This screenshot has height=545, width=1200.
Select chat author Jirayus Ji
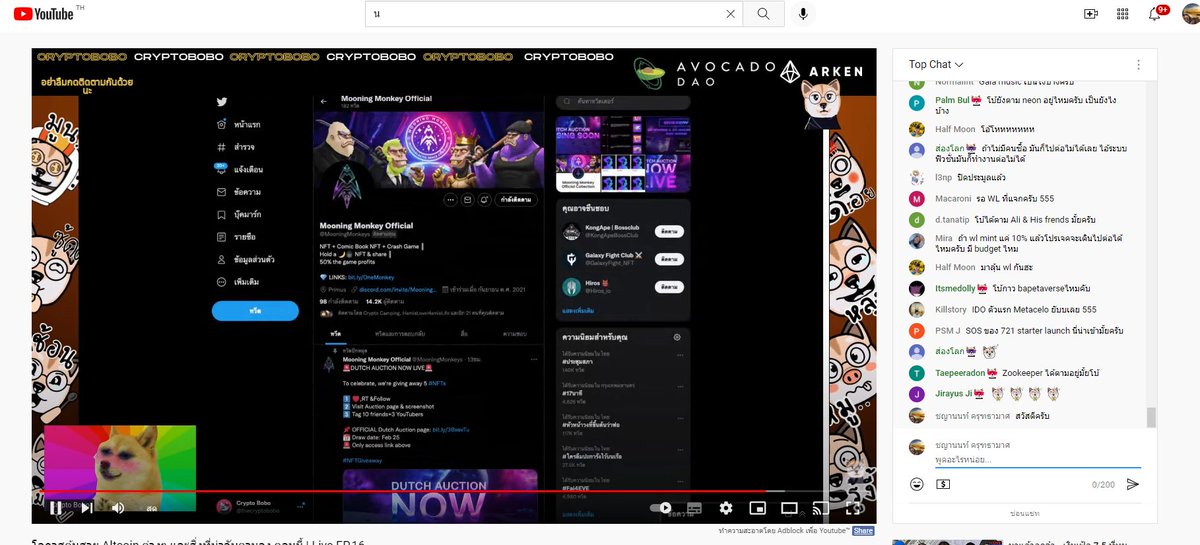(x=954, y=393)
